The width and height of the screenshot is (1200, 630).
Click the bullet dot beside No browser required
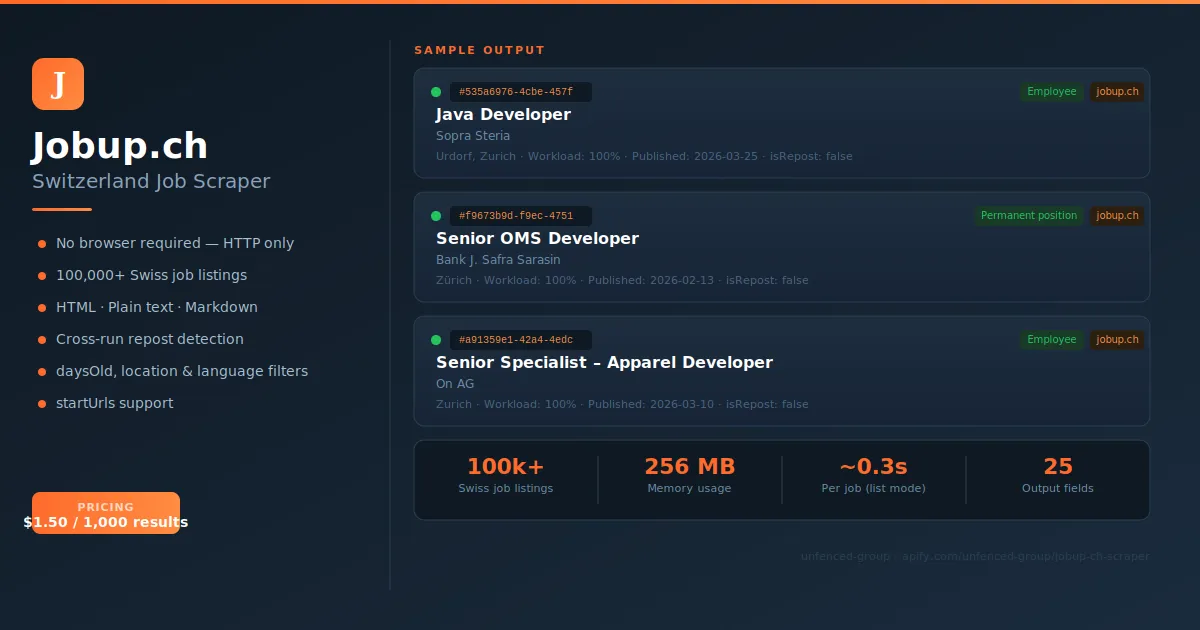click(41, 243)
